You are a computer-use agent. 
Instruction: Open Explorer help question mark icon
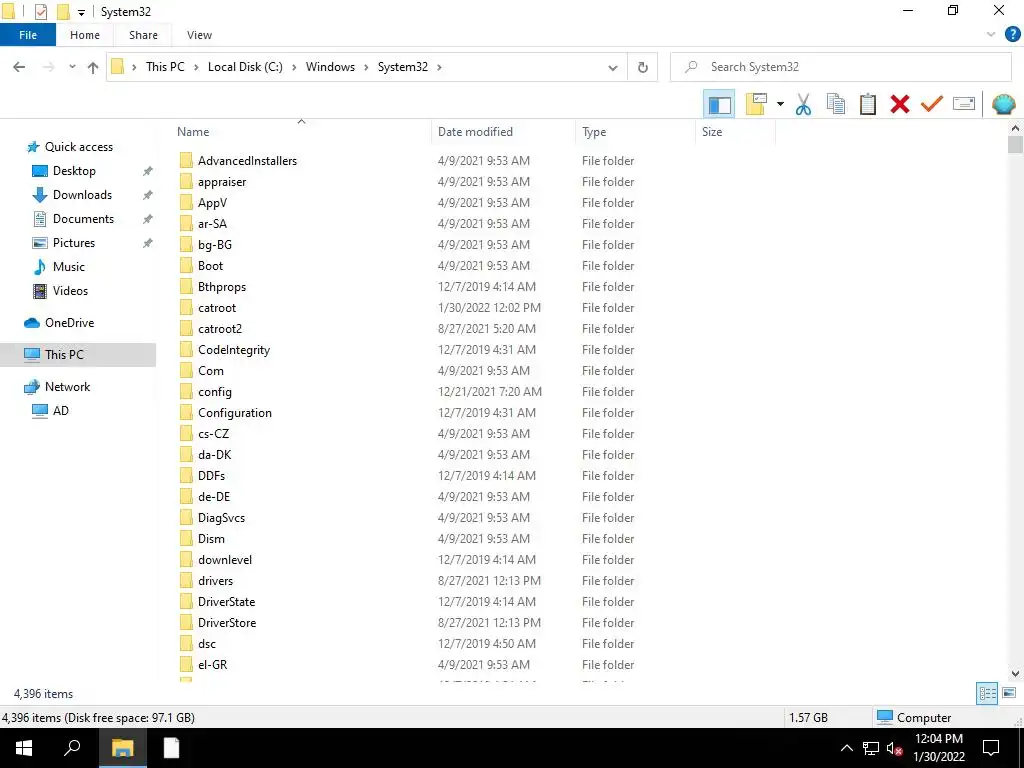tap(1012, 35)
